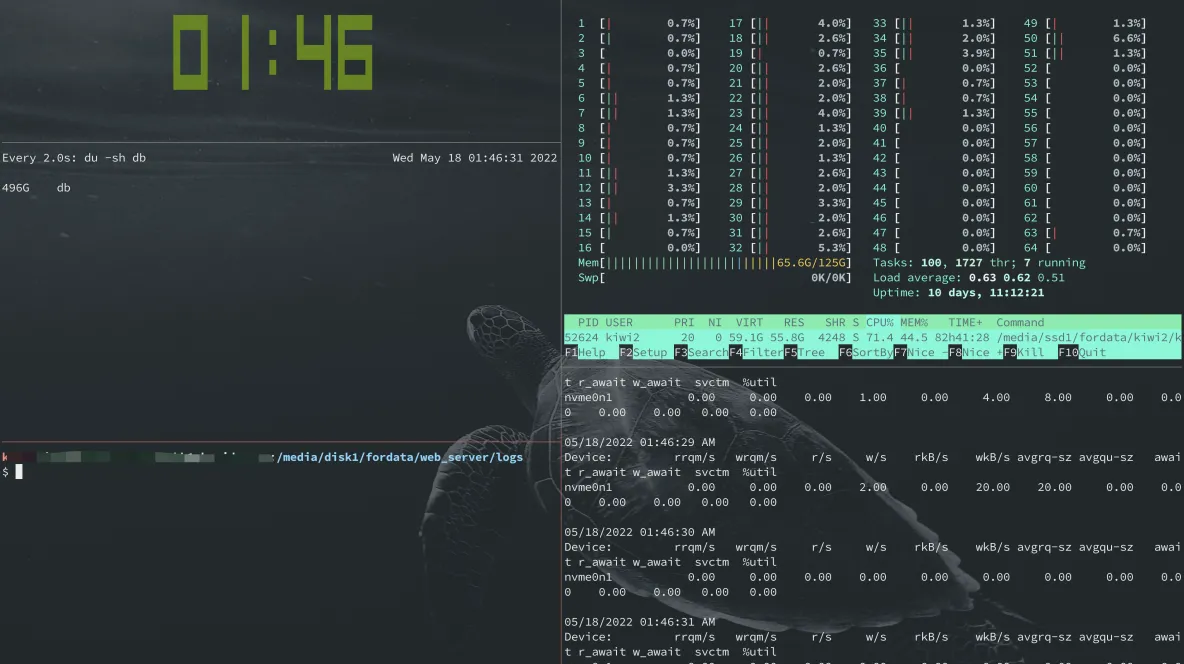Click the Mem usage meter bar
The width and height of the screenshot is (1184, 664).
(714, 263)
